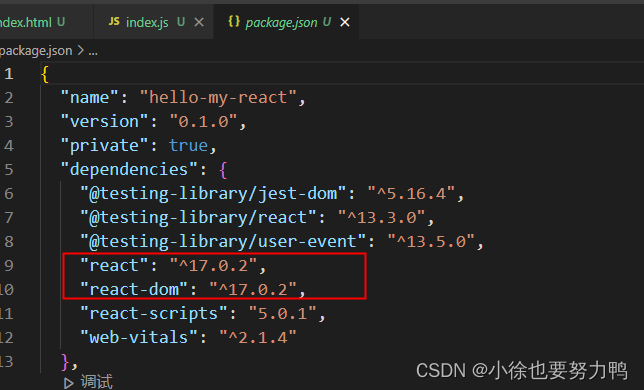
Task: Click the "name" key on line 2
Action: point(90,98)
